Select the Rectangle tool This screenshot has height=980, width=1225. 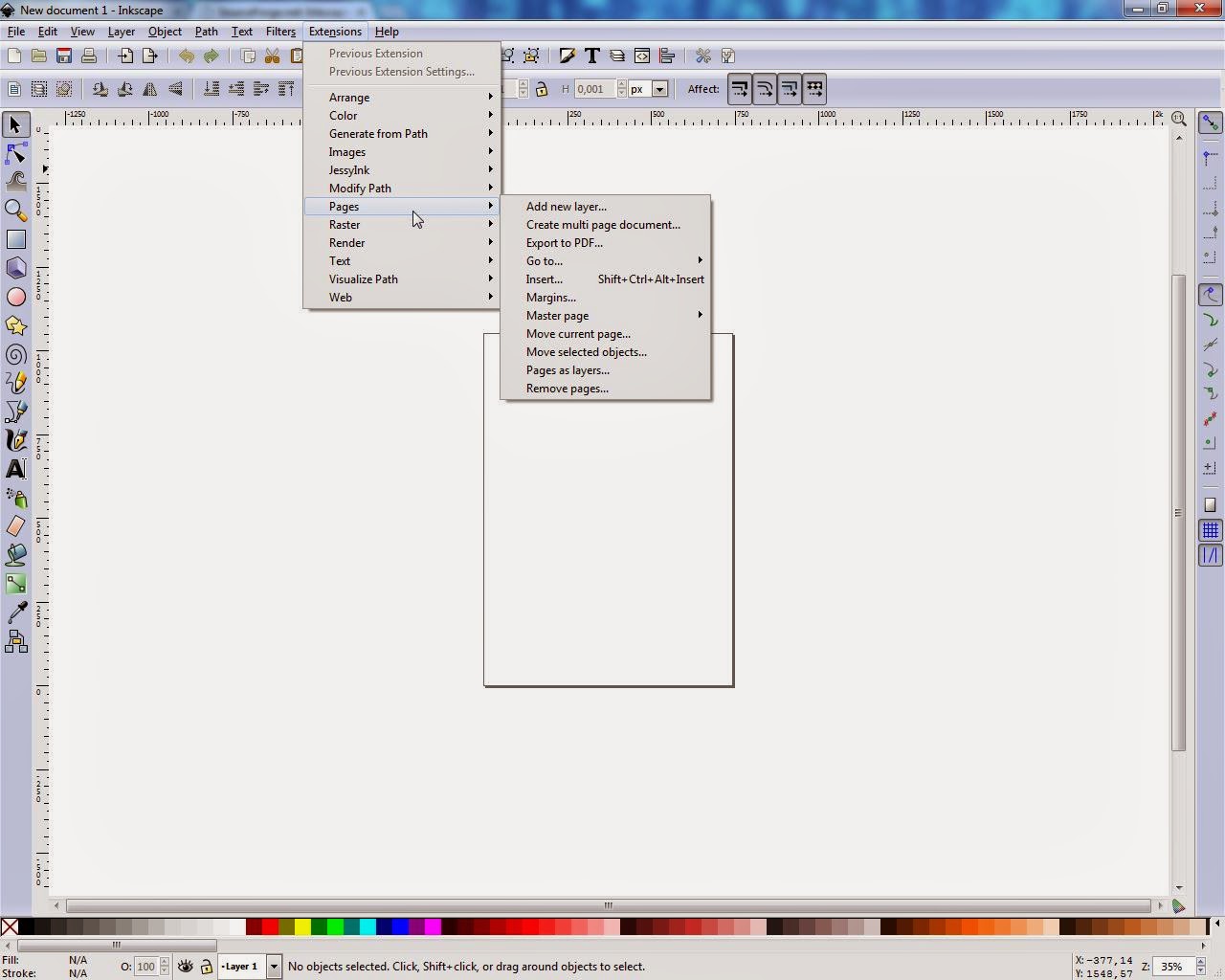16,239
